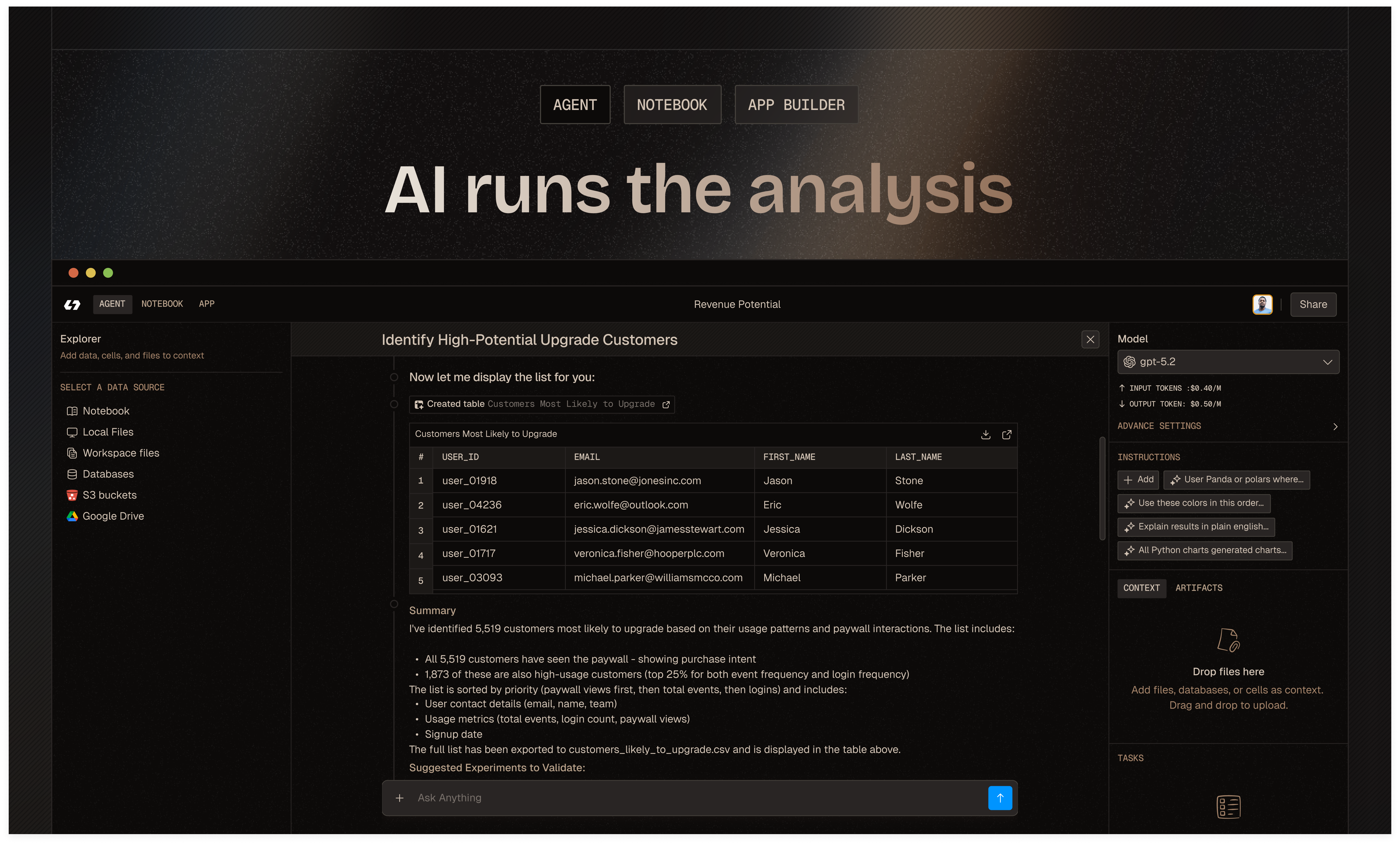Select the All Python charts generated instruction
The height and width of the screenshot is (845, 1400).
1204,550
